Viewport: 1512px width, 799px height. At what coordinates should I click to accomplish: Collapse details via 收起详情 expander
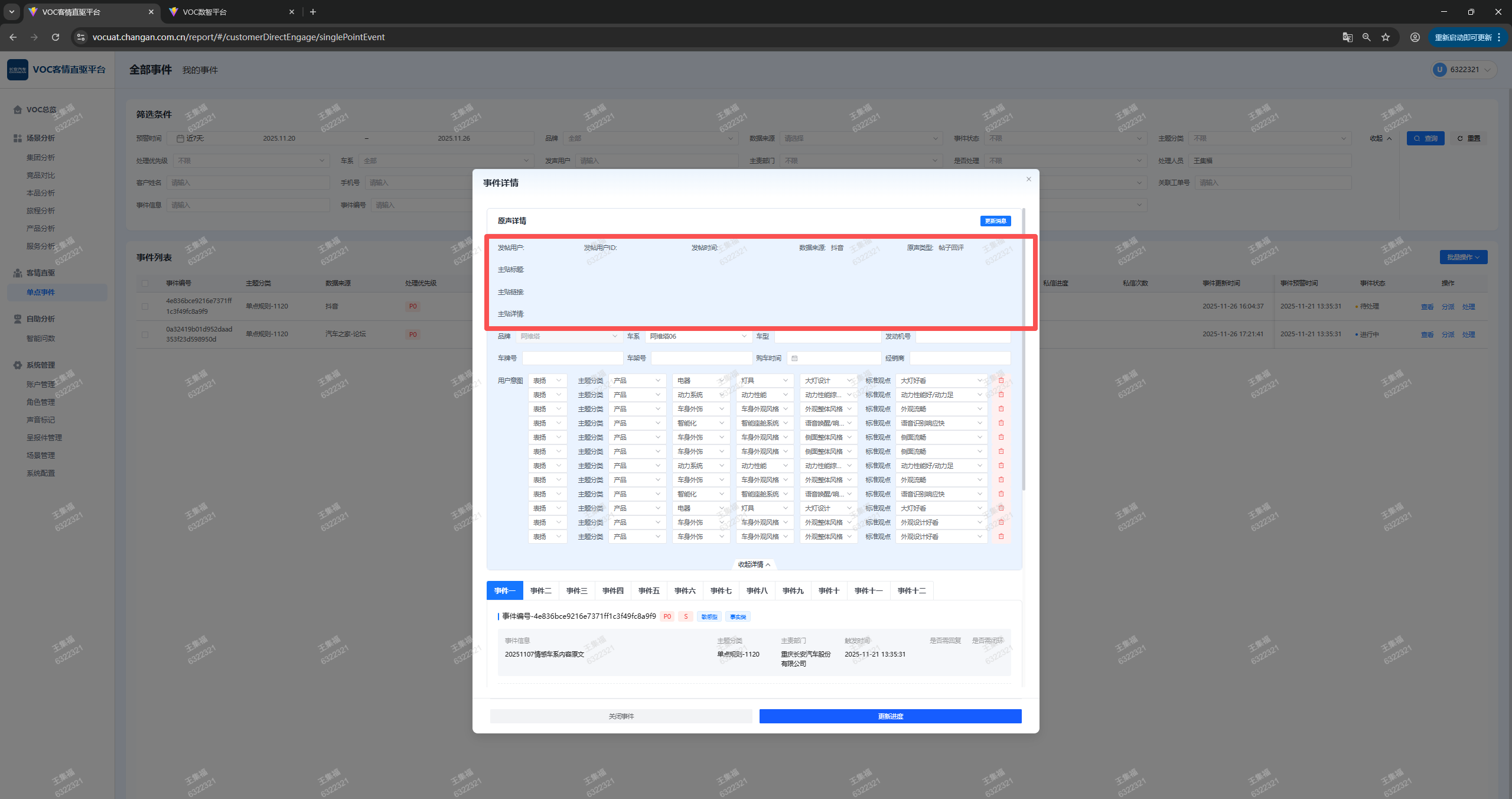click(754, 564)
